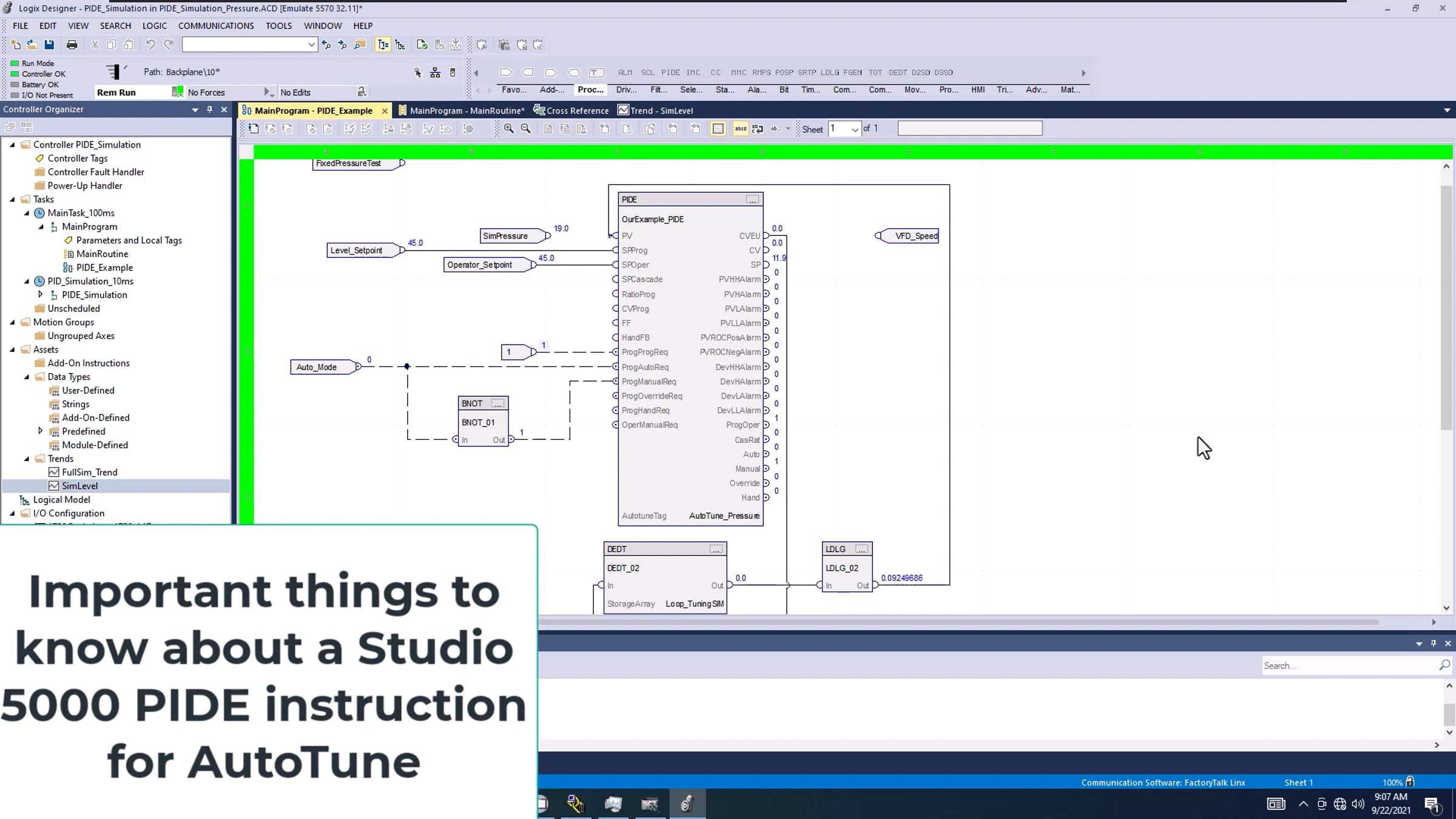Expand the PIDE_Simulation program node
This screenshot has width=1456, height=819.
[x=41, y=295]
